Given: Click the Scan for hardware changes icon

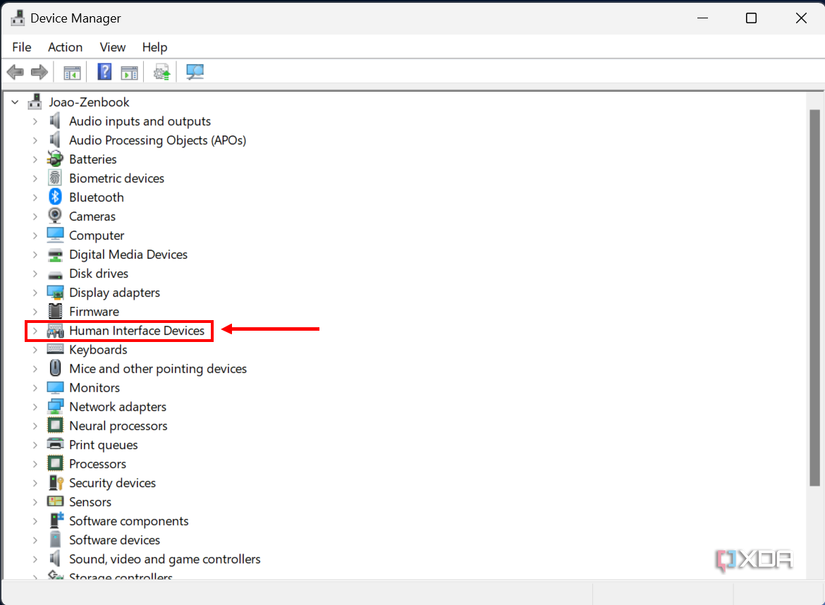Looking at the screenshot, I should tap(193, 71).
